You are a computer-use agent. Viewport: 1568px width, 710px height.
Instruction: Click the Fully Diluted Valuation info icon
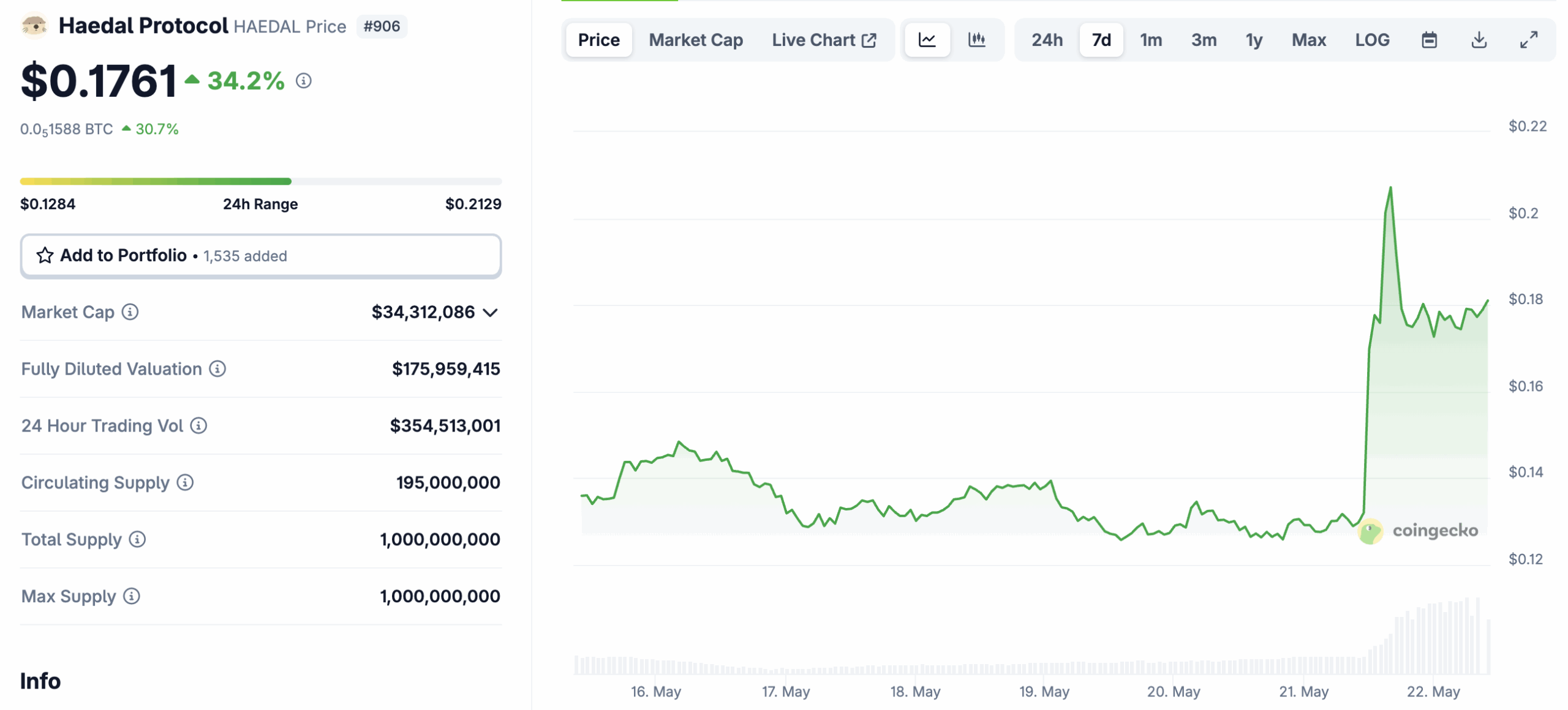[217, 369]
